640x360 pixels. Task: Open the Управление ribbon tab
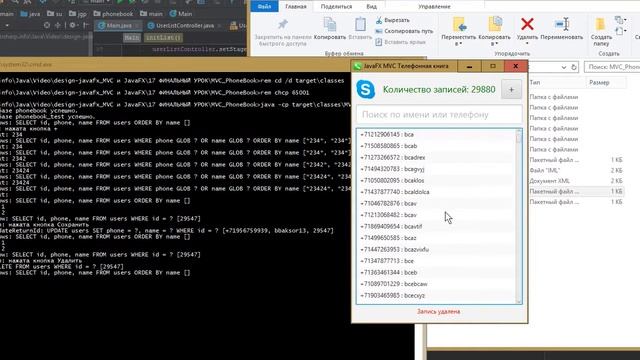click(x=434, y=7)
